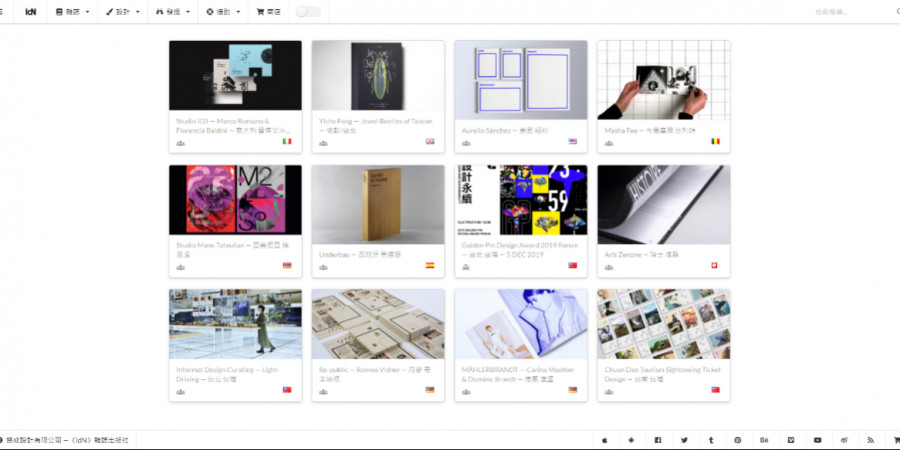Open the Behance footer icon

pyautogui.click(x=764, y=440)
